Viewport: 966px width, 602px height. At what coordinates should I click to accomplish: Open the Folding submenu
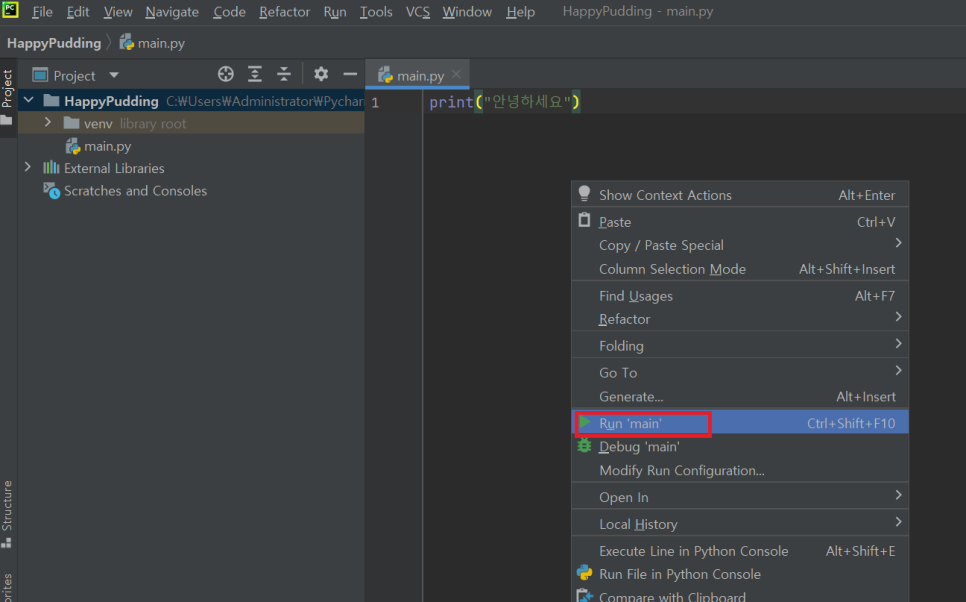click(740, 346)
